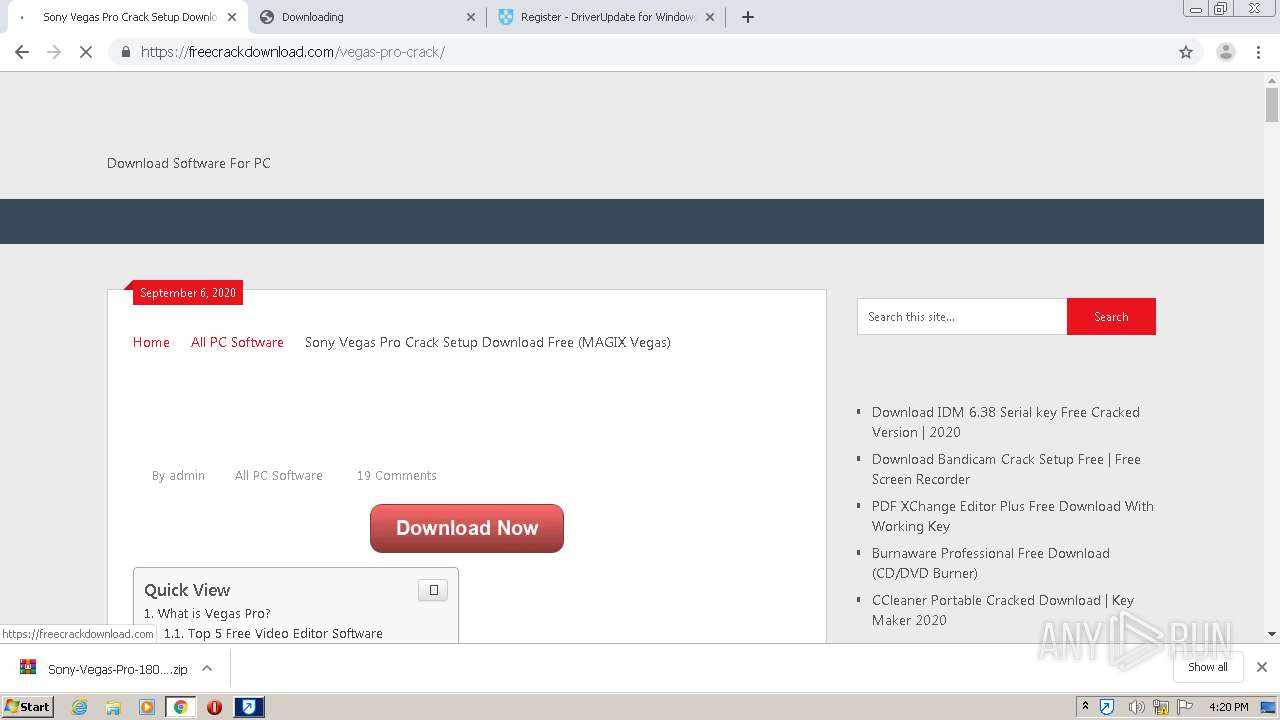
Task: Switch to Chrome in taskbar
Action: (180, 707)
